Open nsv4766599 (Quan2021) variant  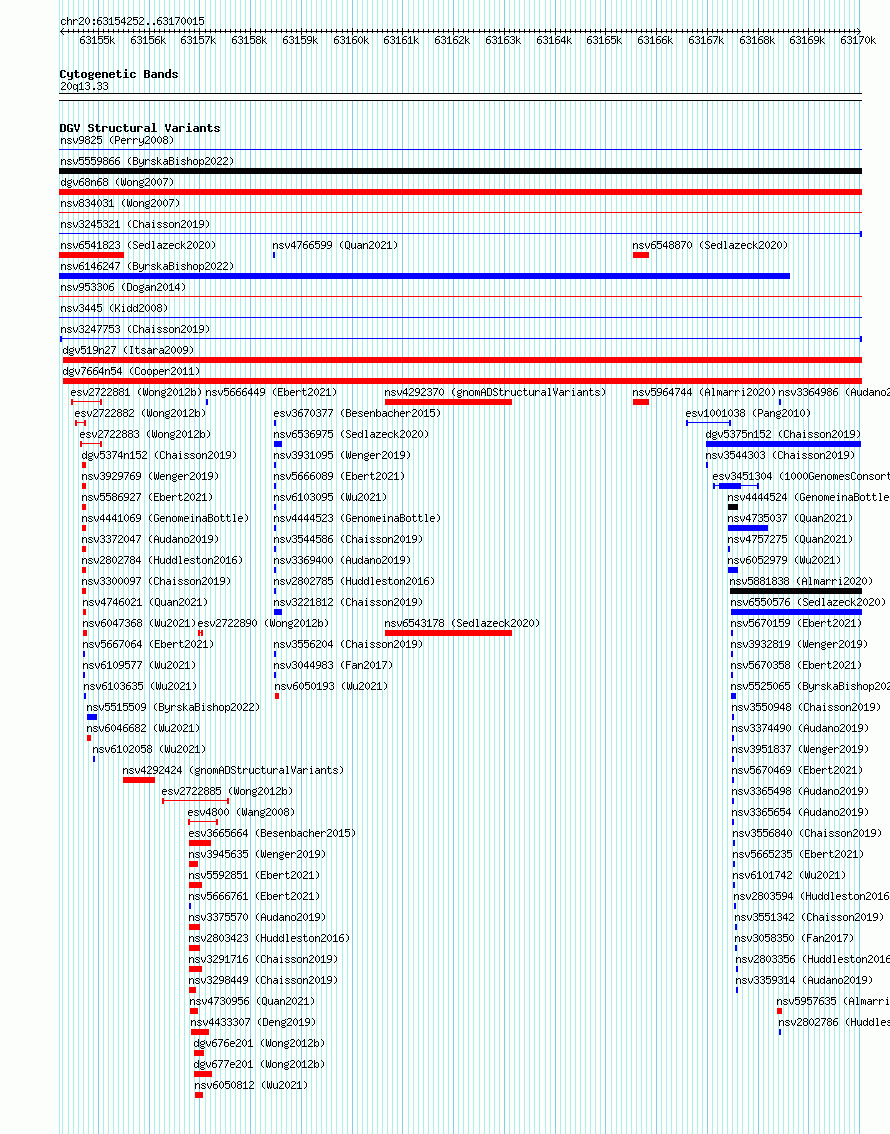click(x=335, y=245)
